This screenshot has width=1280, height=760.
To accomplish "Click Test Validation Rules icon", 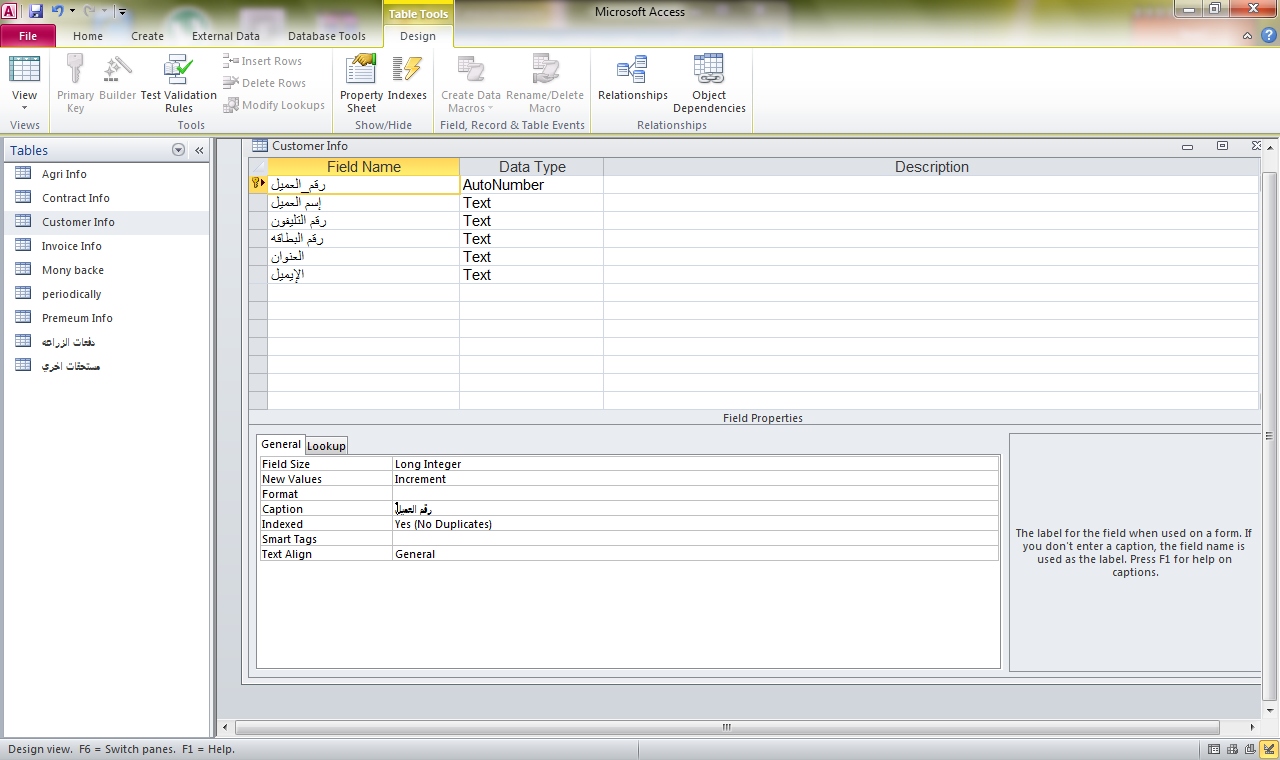I will click(178, 84).
